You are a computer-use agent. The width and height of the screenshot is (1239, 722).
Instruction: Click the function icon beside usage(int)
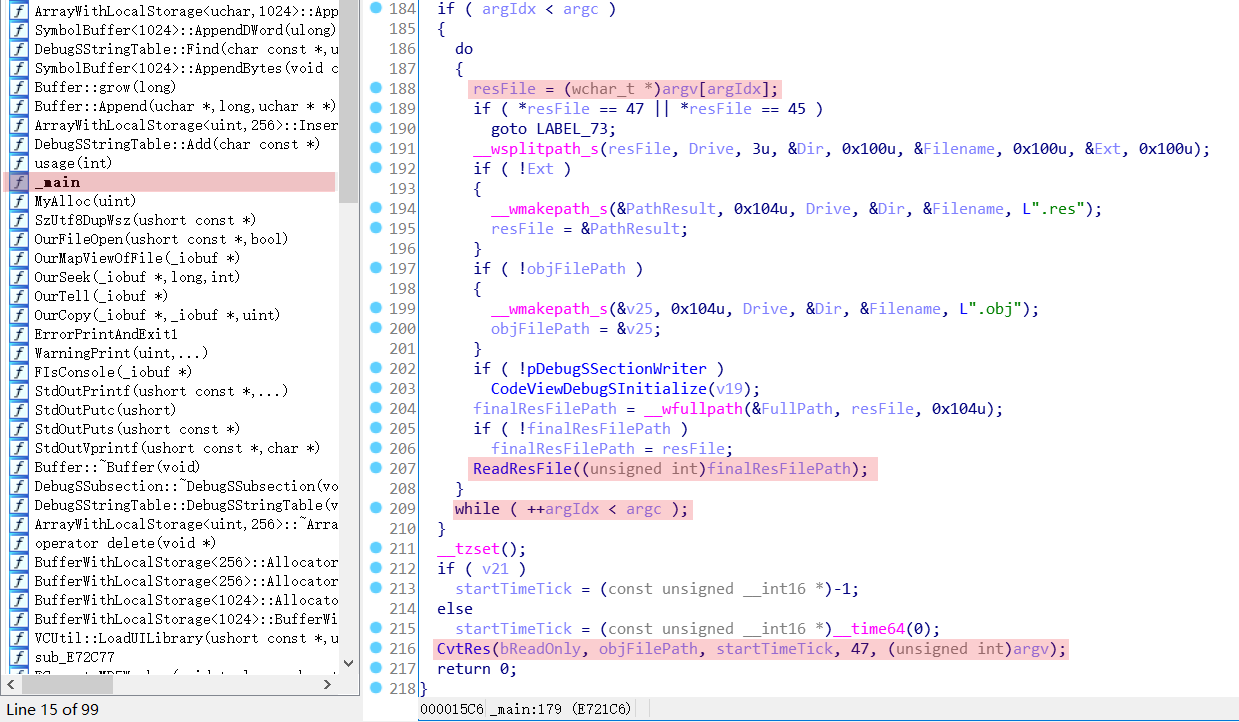18,163
